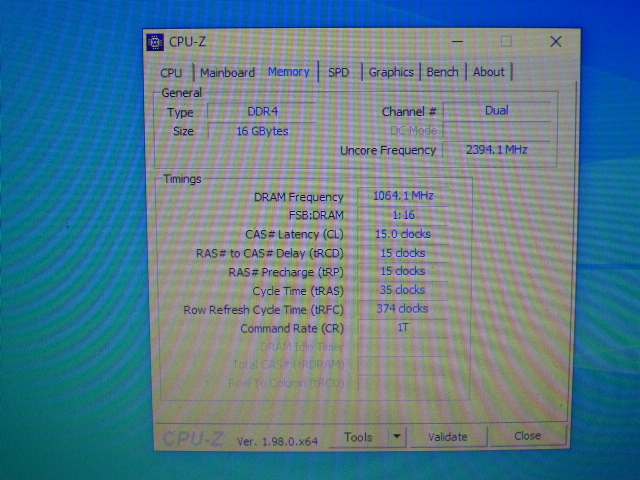The image size is (640, 480).
Task: Select the 1T command rate value
Action: coord(403,328)
